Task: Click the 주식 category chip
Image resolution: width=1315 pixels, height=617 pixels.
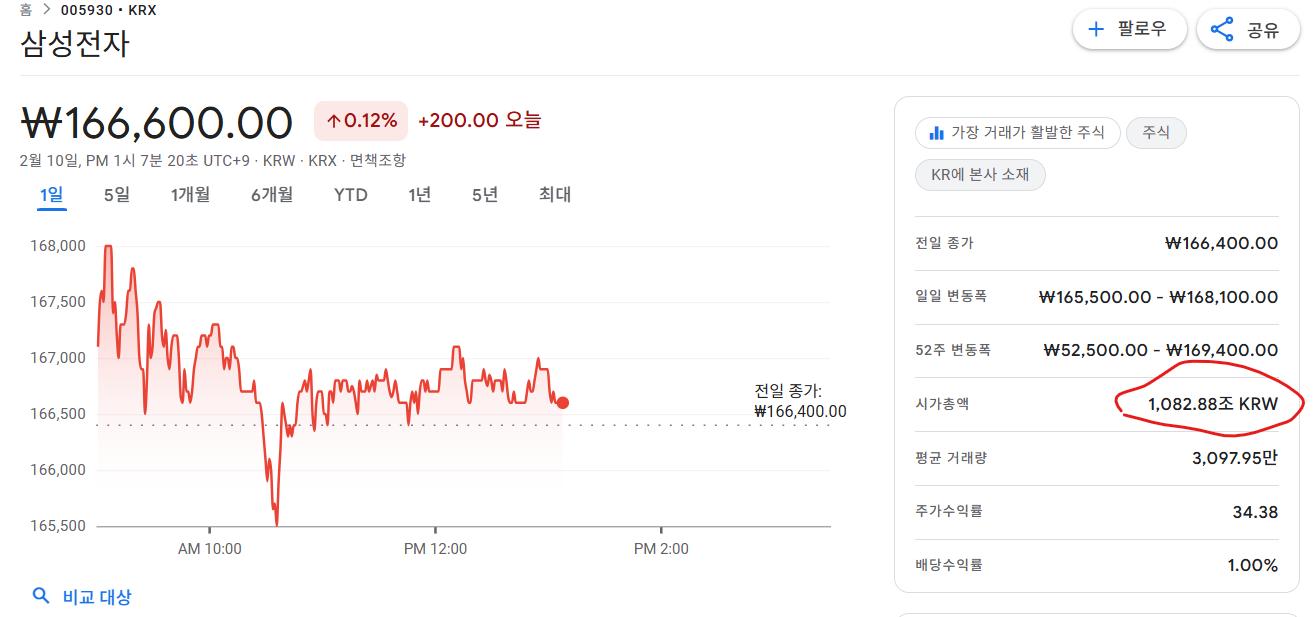Action: pos(1156,132)
